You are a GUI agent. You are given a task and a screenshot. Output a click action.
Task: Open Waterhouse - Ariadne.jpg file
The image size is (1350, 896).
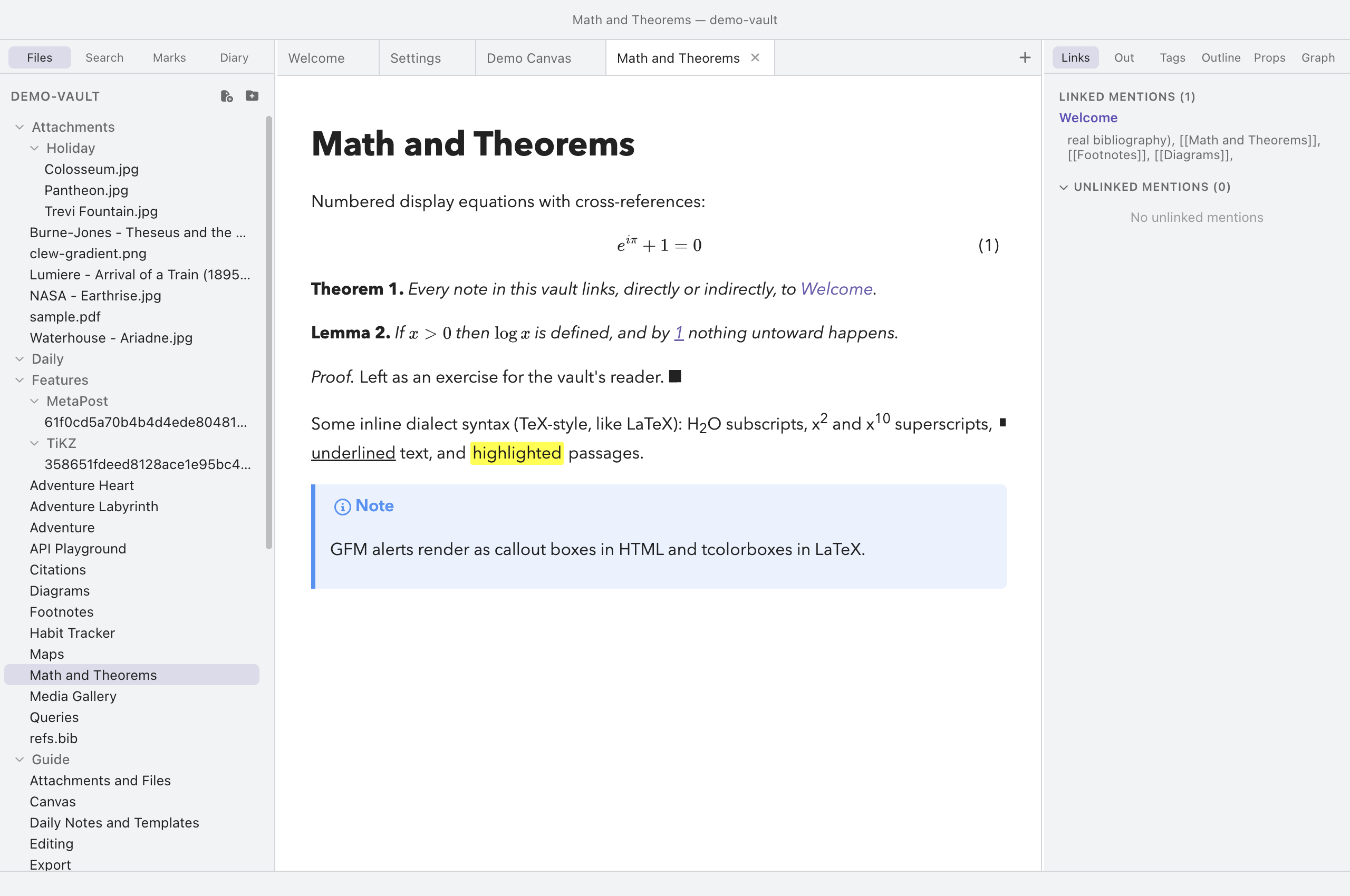(x=111, y=338)
